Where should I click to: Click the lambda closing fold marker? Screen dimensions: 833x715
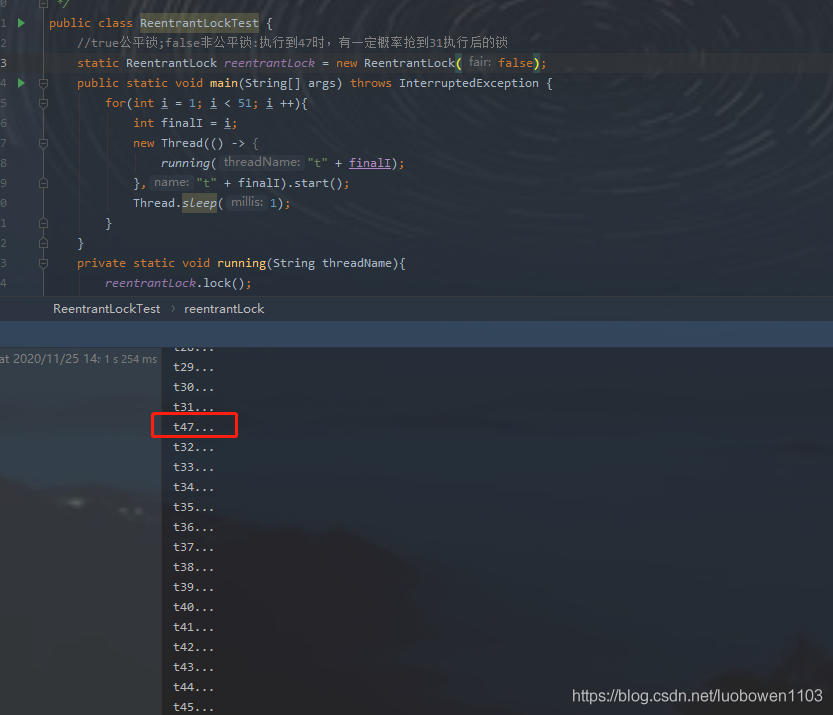[x=44, y=183]
